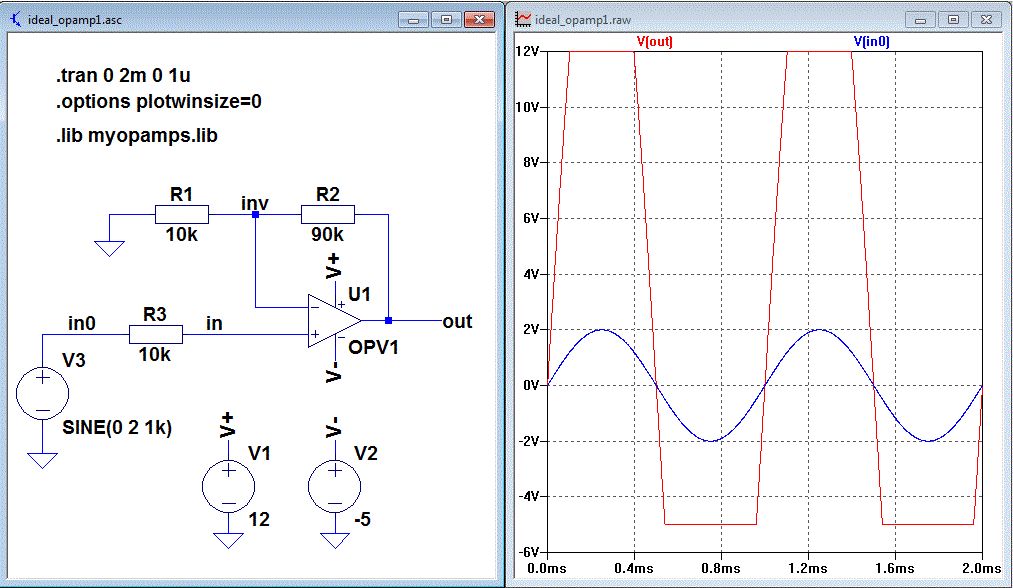
Task: Click the LTspice schematic icon in ideal_opamp1.asc title bar
Action: [x=16, y=19]
